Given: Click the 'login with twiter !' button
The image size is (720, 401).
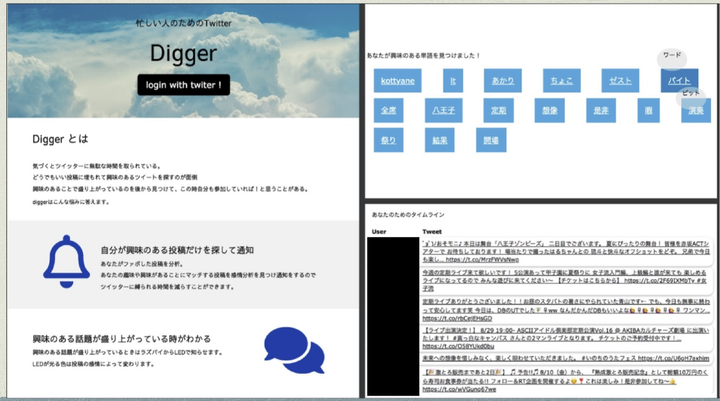Looking at the screenshot, I should tap(184, 85).
